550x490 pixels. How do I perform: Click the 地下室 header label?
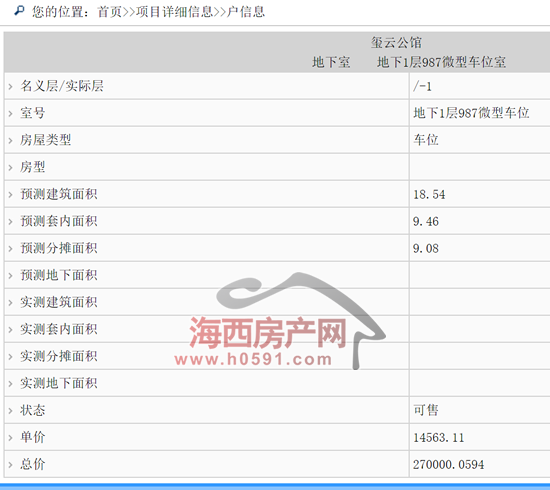[x=331, y=62]
